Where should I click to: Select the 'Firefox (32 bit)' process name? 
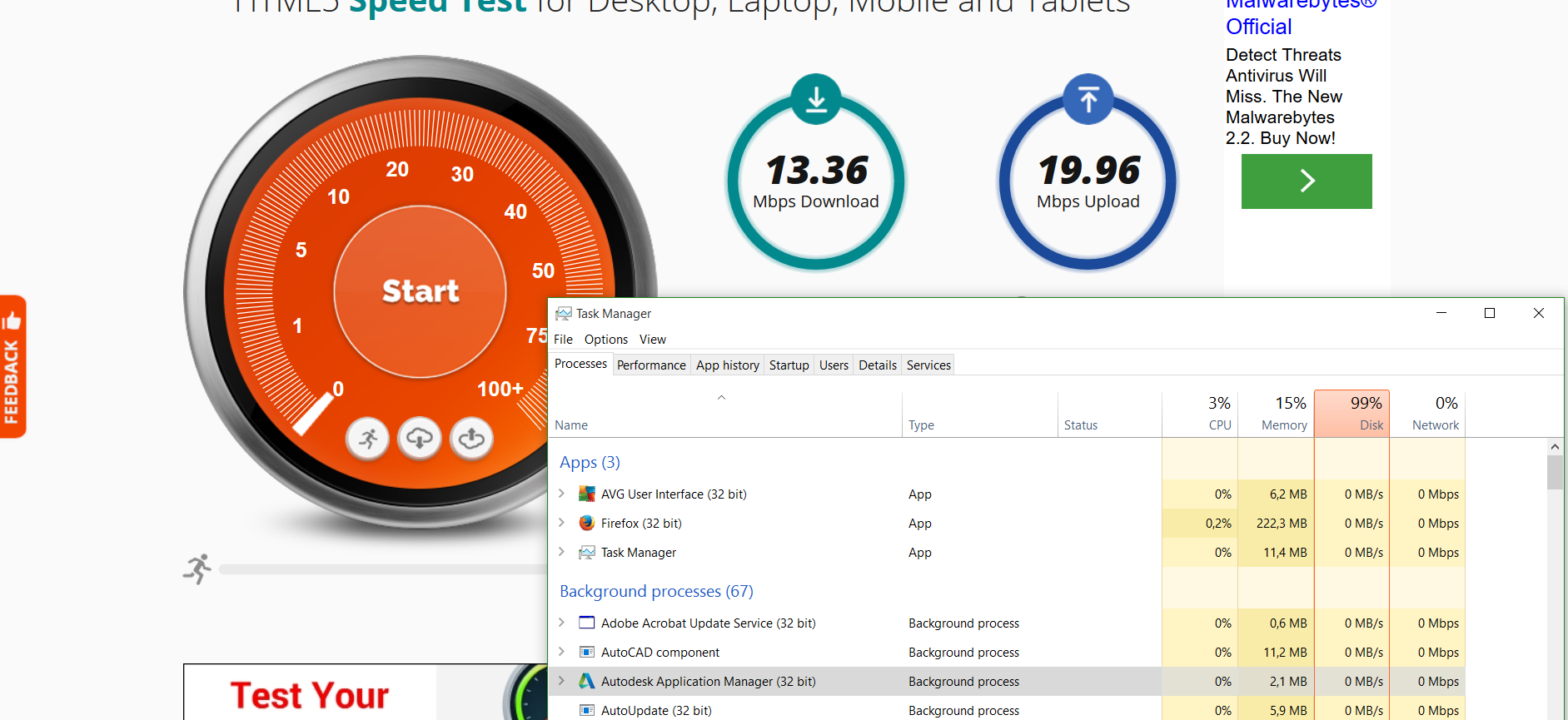(641, 523)
